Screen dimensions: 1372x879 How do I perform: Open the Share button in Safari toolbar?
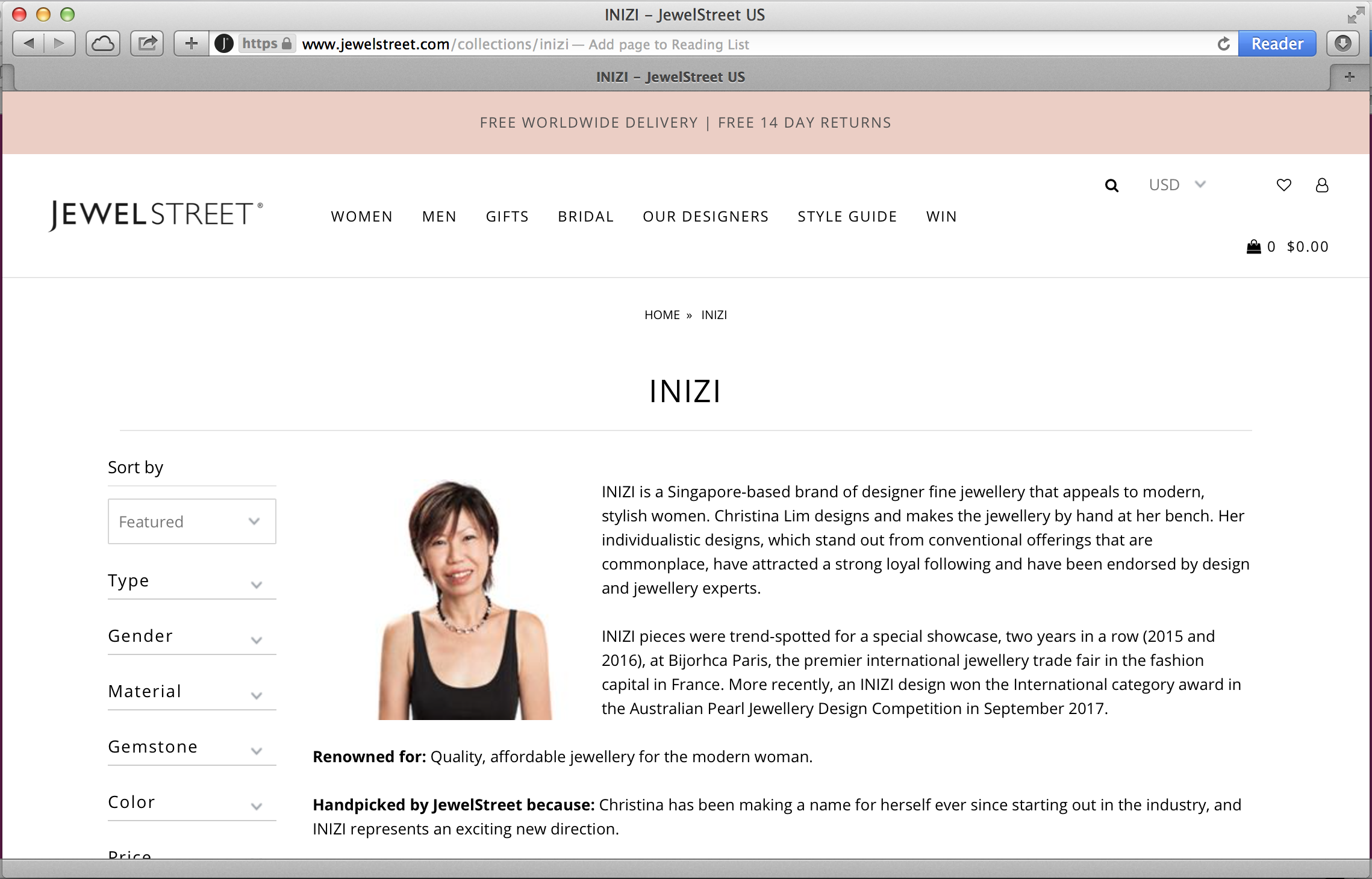pyautogui.click(x=147, y=43)
